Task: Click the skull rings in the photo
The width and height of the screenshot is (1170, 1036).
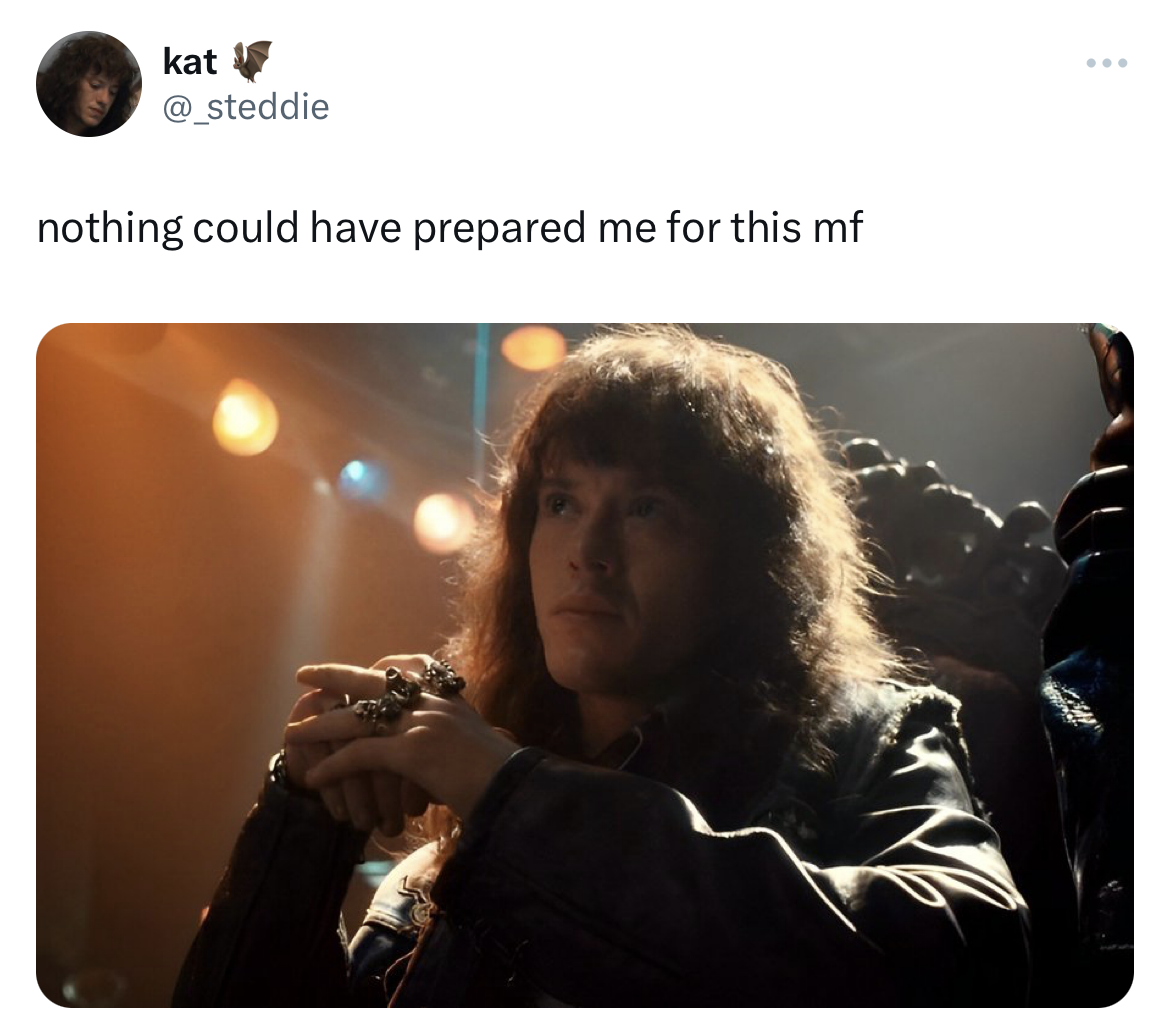Action: [409, 693]
